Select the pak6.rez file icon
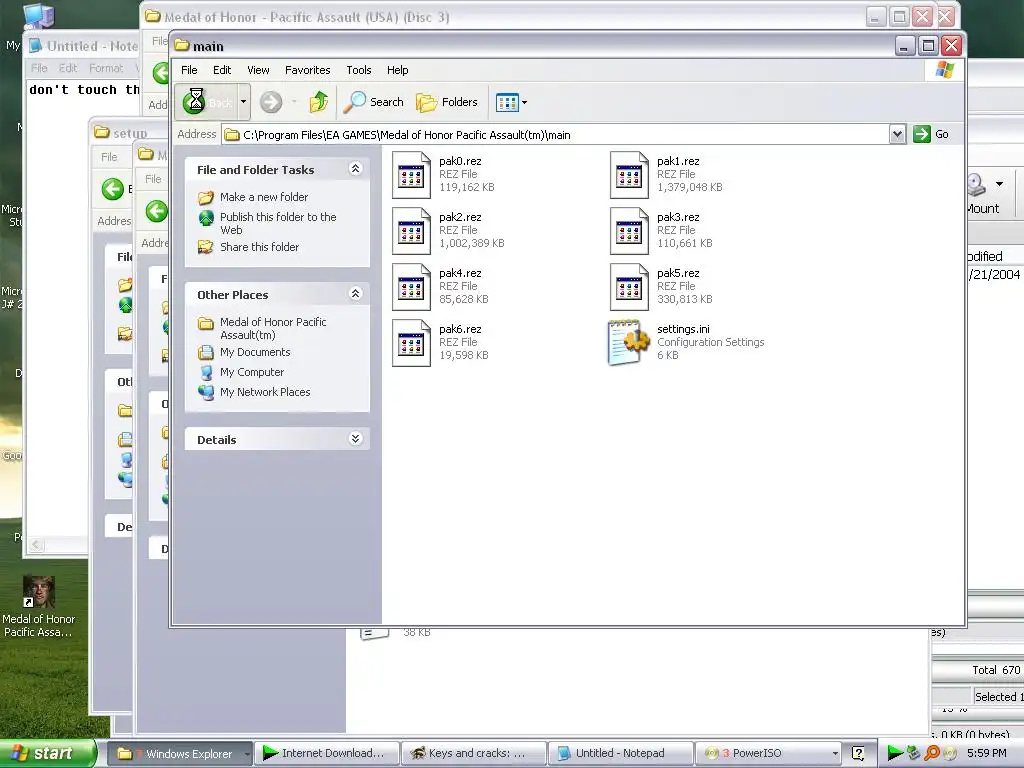Viewport: 1024px width, 768px height. [x=411, y=344]
